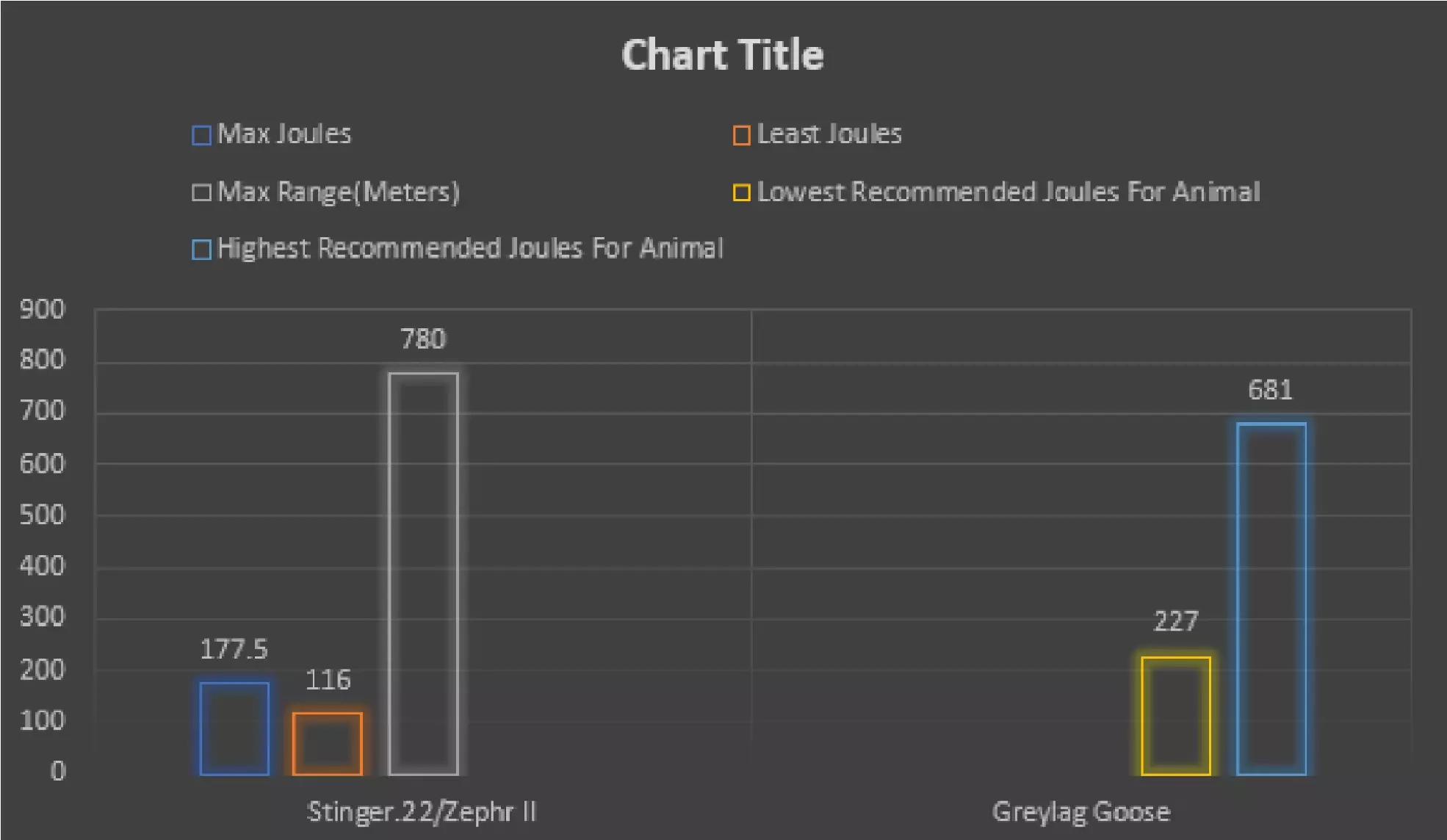Click Lowest Recommended Joules yellow legend swatch
Screen dimensions: 1447x840
[x=741, y=193]
